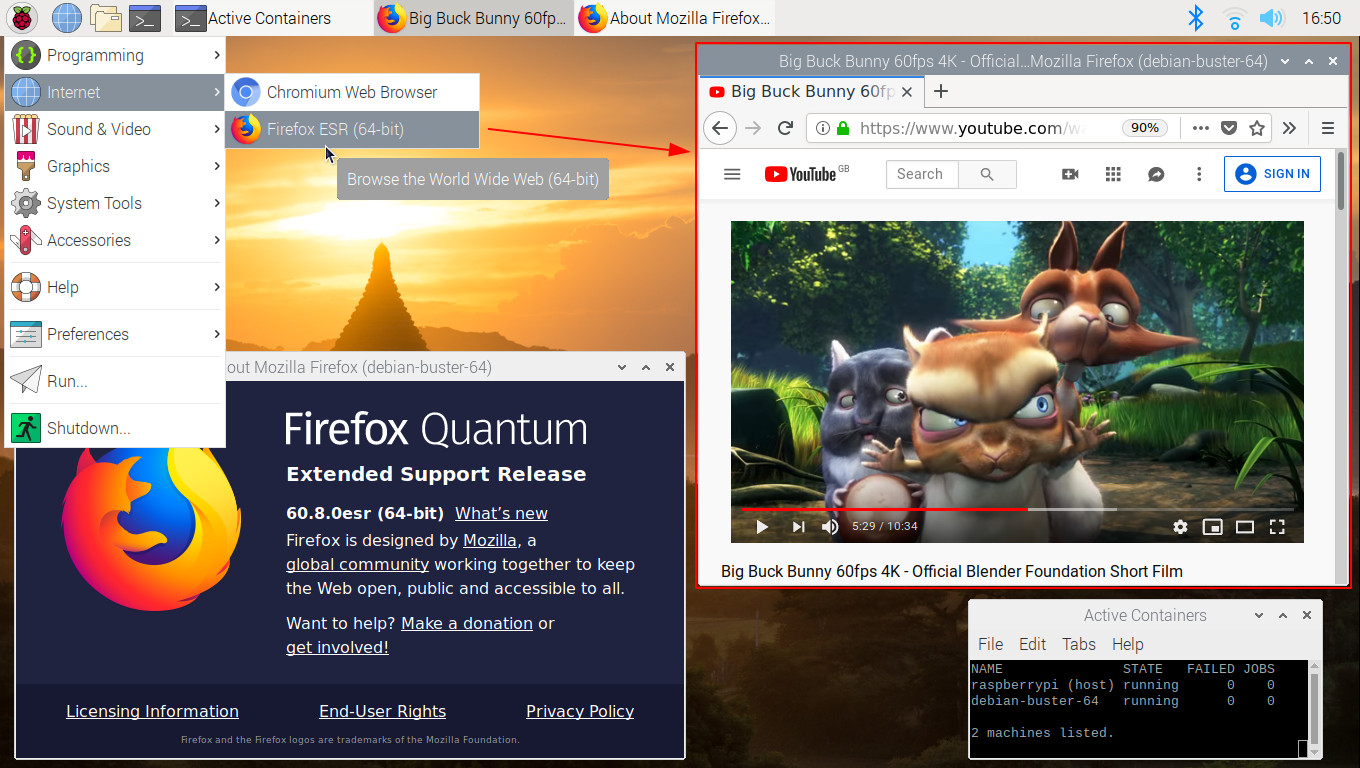Click the YouTube Search field

pos(922,174)
